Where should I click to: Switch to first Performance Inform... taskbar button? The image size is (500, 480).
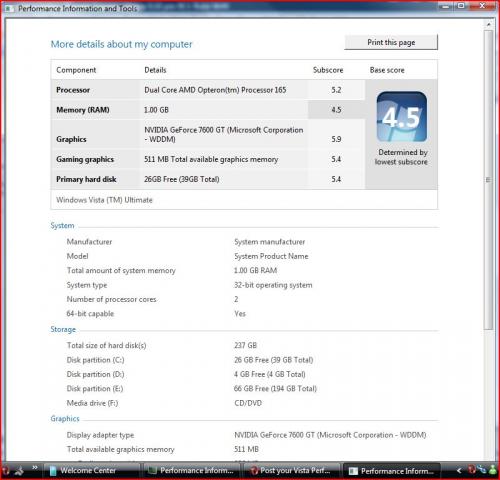192,471
